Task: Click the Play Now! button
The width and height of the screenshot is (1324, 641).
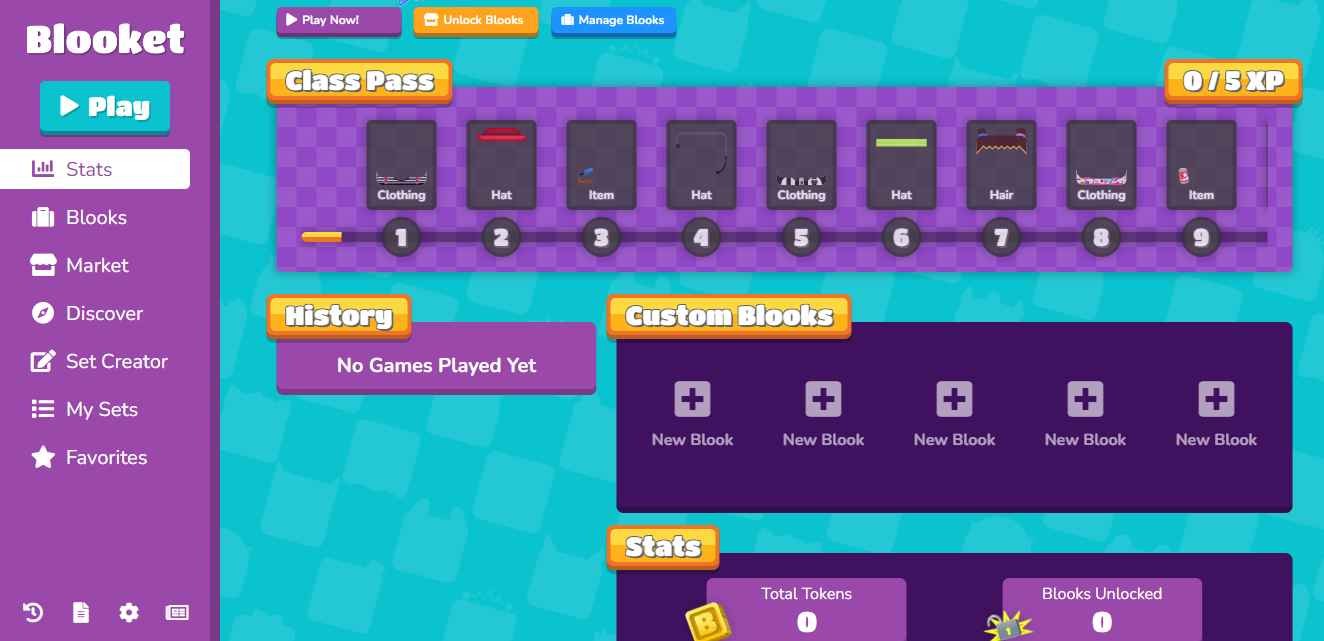Action: [x=338, y=20]
